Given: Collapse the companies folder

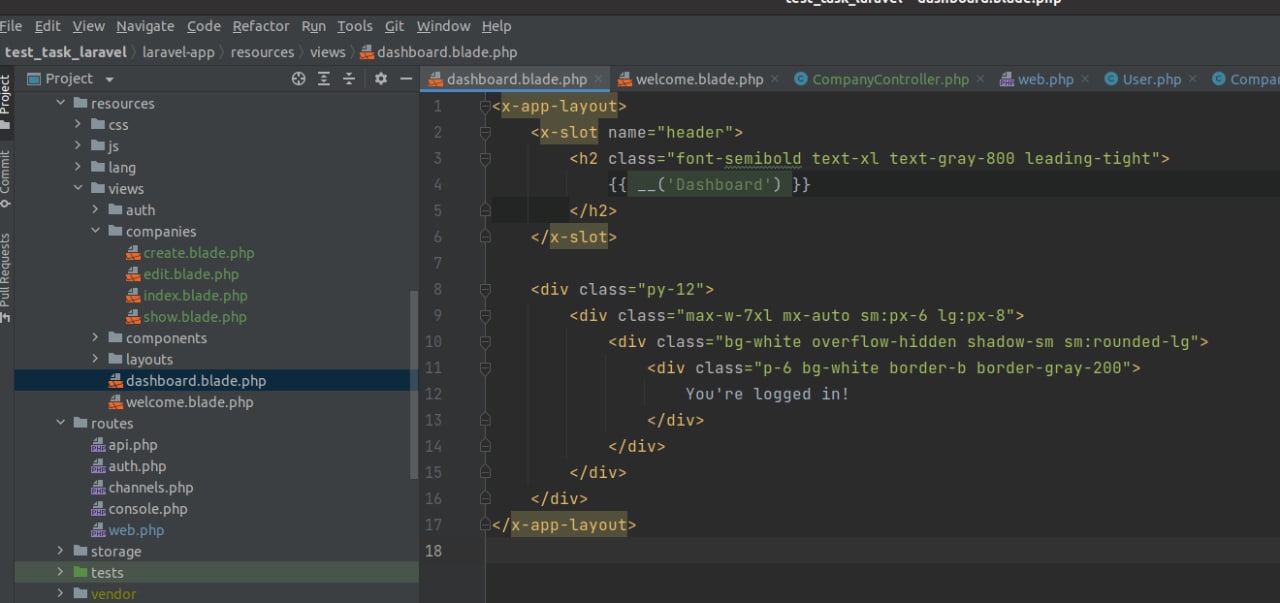Looking at the screenshot, I should point(97,232).
